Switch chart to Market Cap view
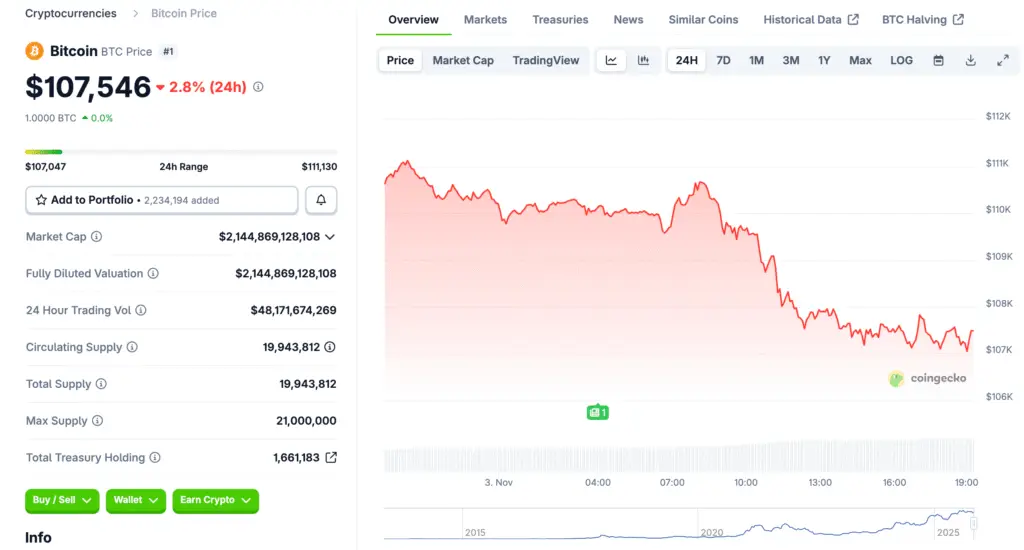 (463, 60)
